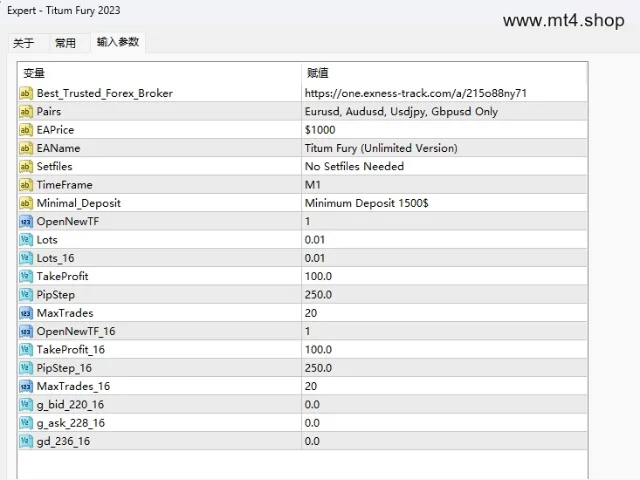Viewport: 640px width, 480px height.
Task: Click the integer icon beside OpenNewTF_16
Action: coord(26,331)
